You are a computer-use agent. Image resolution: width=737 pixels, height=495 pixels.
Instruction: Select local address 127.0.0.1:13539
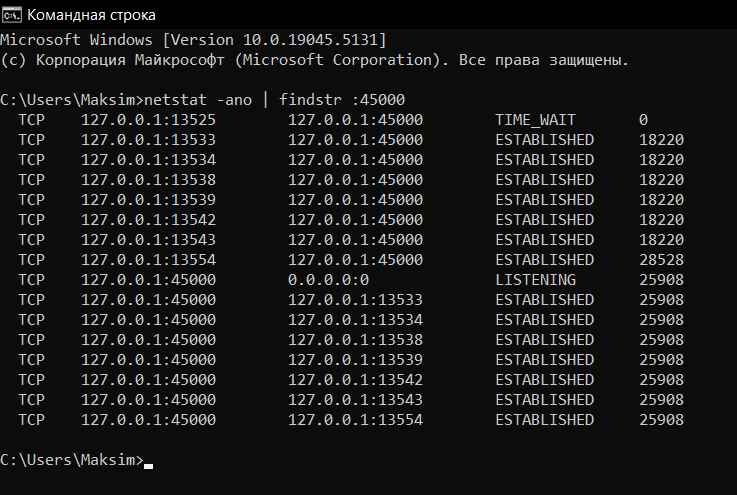point(148,200)
